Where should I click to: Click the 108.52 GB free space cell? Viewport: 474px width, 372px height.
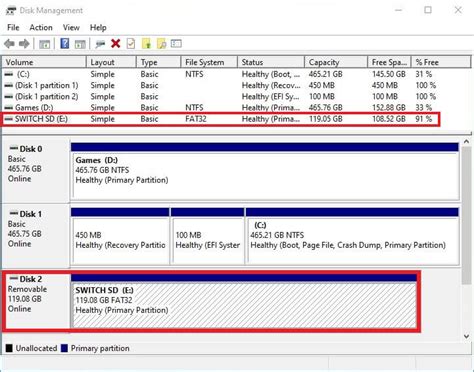point(389,119)
